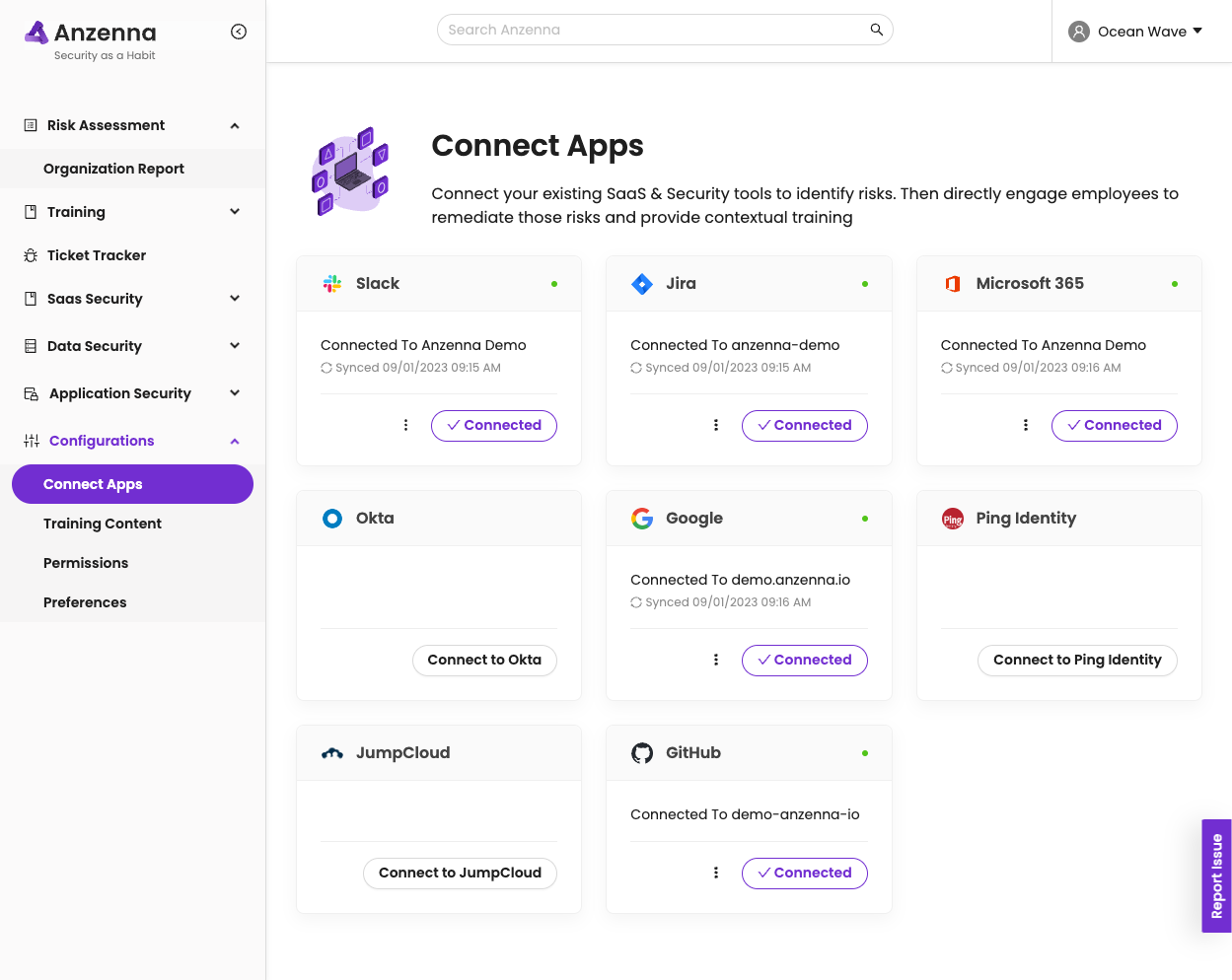Open the GitHub card three-dot menu
This screenshot has height=980, width=1232.
716,873
